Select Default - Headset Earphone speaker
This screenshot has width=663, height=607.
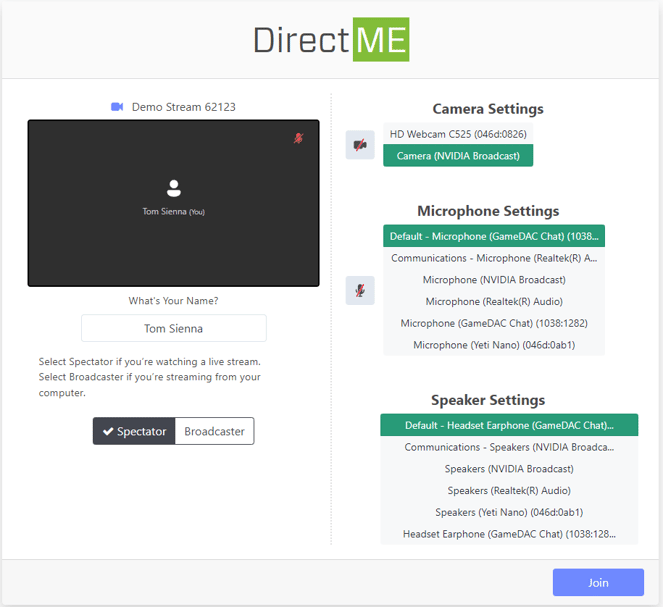[509, 425]
